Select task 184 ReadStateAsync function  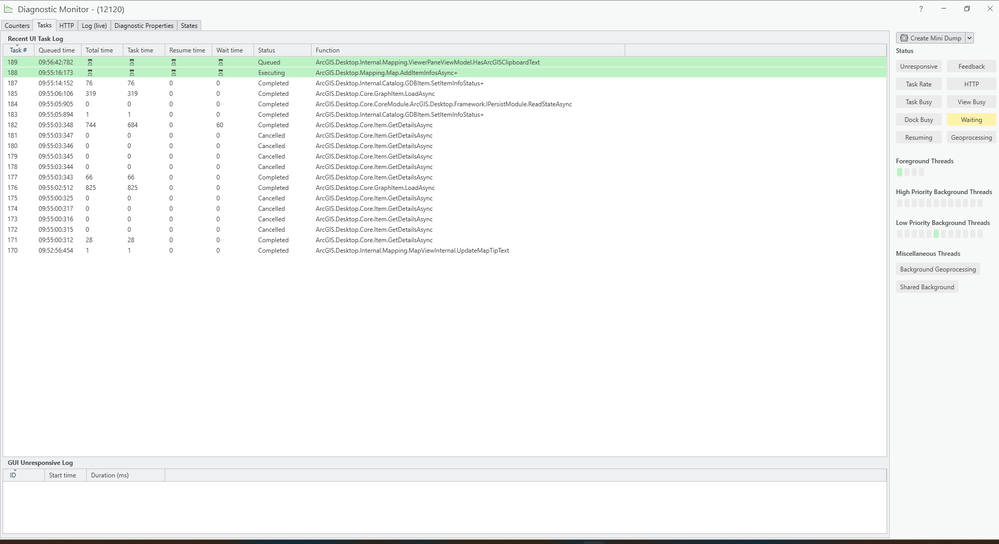tap(443, 104)
